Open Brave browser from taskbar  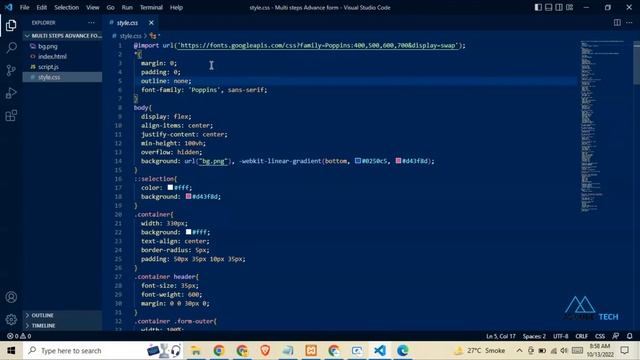click(265, 351)
